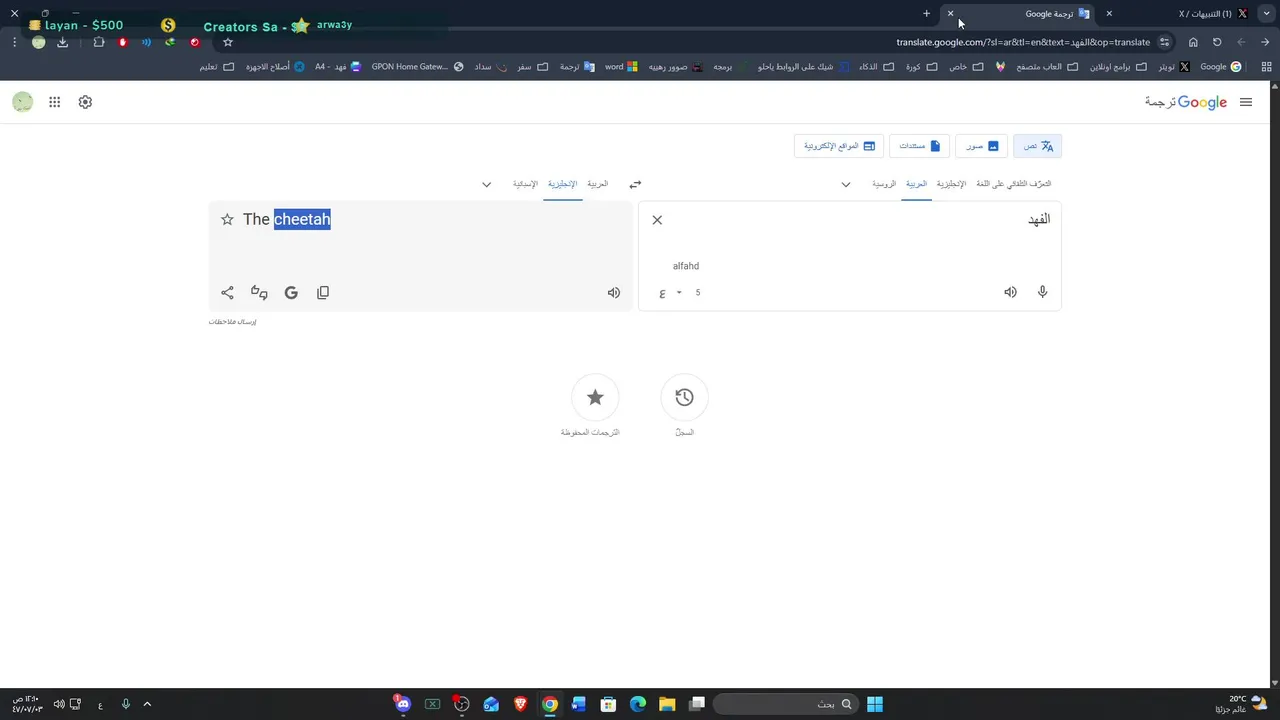1280x720 pixels.
Task: Open the Translate settings gear
Action: click(85, 102)
